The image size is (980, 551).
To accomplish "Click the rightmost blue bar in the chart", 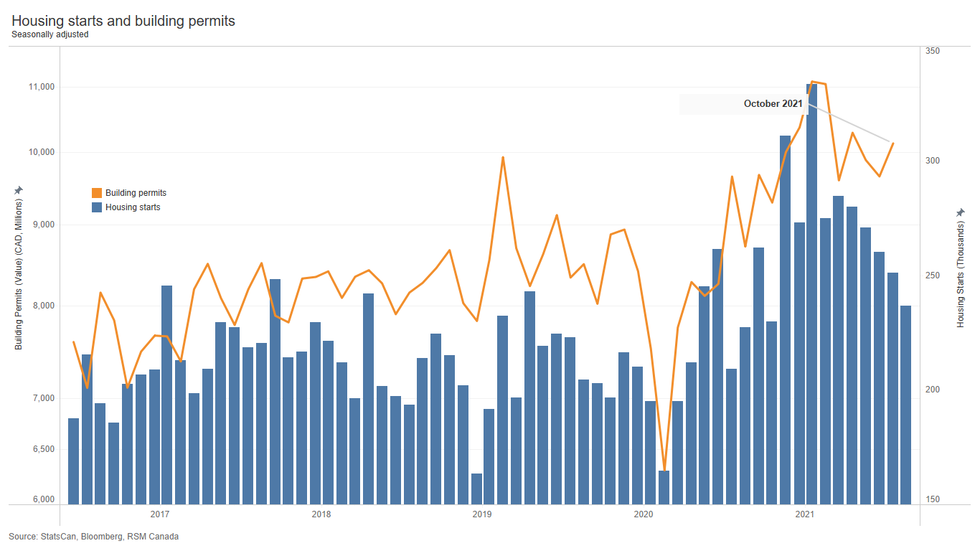I will pyautogui.click(x=905, y=404).
